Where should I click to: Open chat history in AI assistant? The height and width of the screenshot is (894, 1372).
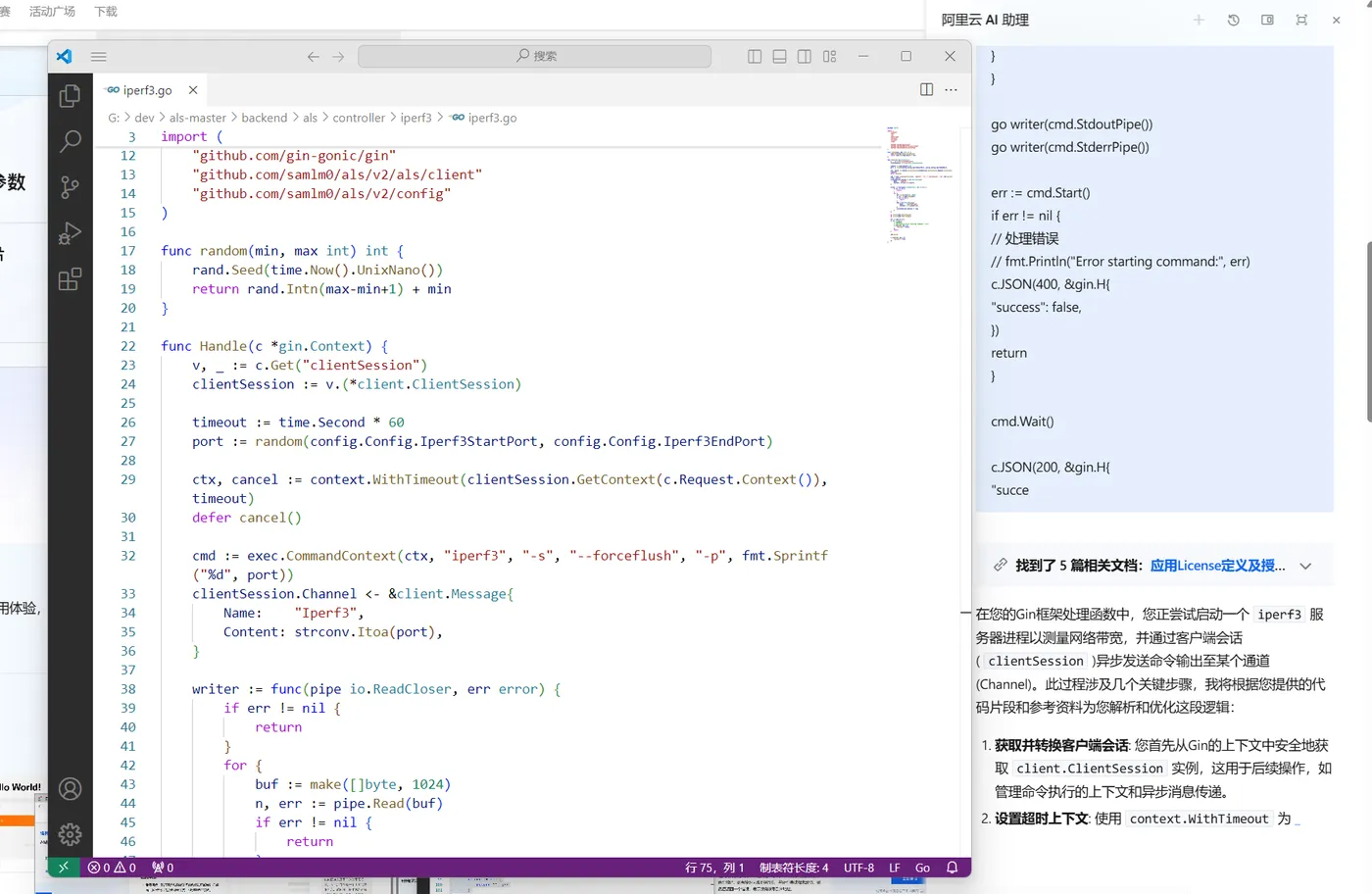point(1233,20)
